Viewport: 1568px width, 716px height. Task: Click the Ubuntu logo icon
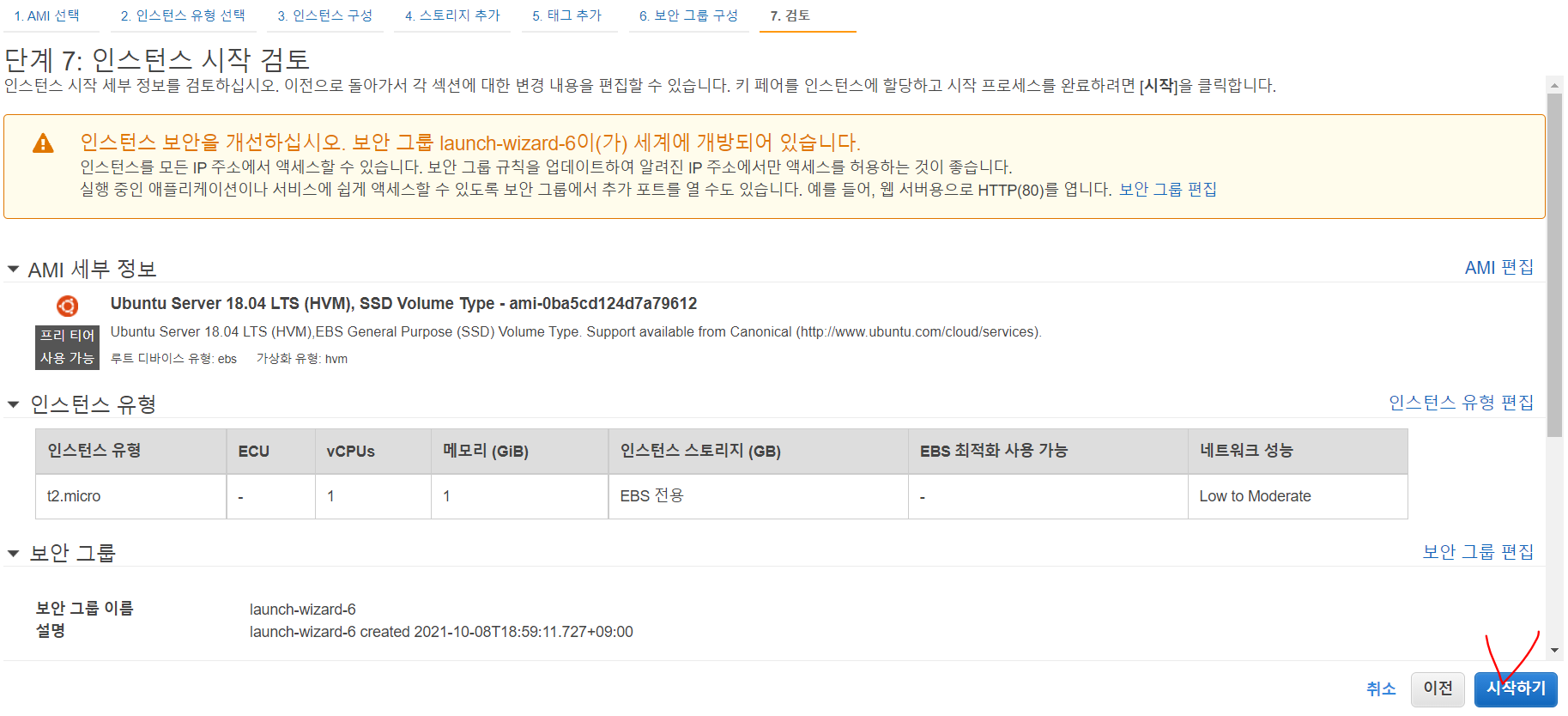click(67, 306)
